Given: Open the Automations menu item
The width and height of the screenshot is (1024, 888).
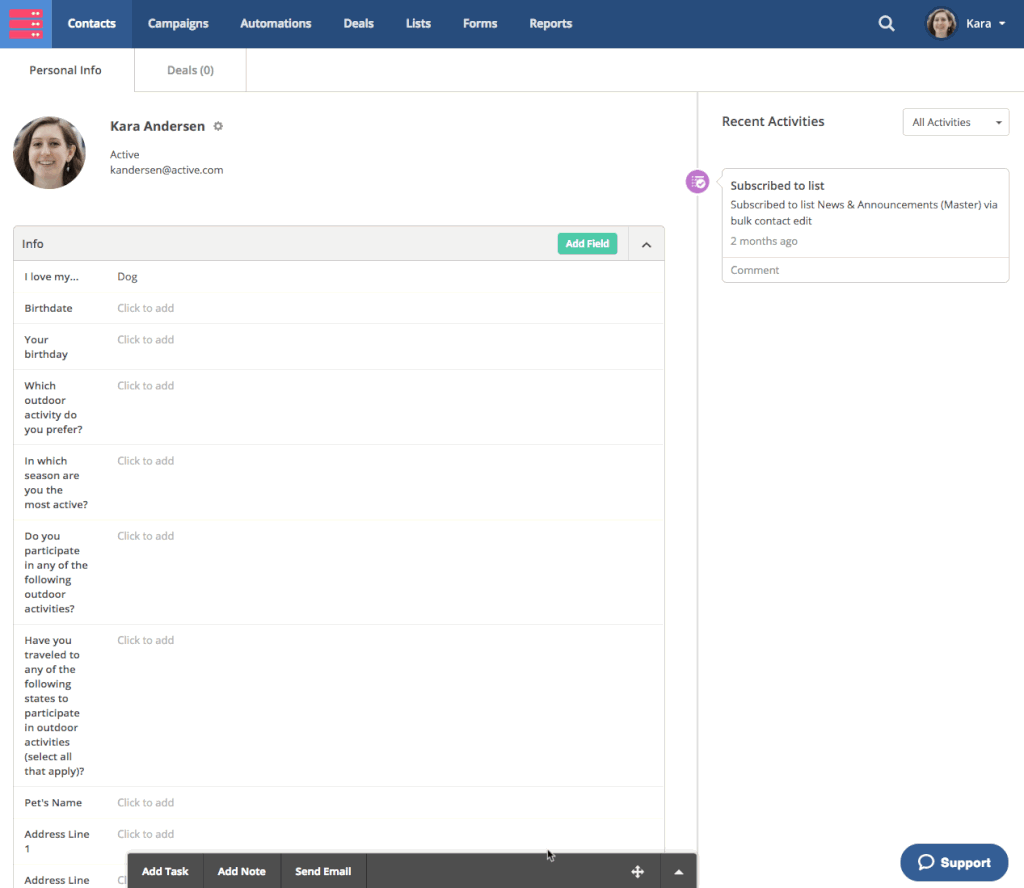Looking at the screenshot, I should click(x=276, y=24).
